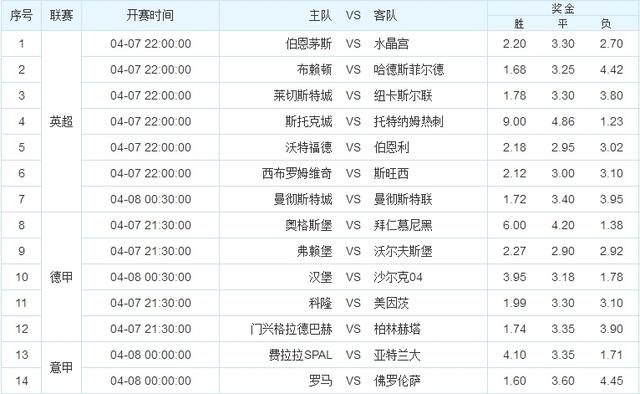
Task: Click win odds 2.20 for 伯恩茅斯
Action: 514,44
